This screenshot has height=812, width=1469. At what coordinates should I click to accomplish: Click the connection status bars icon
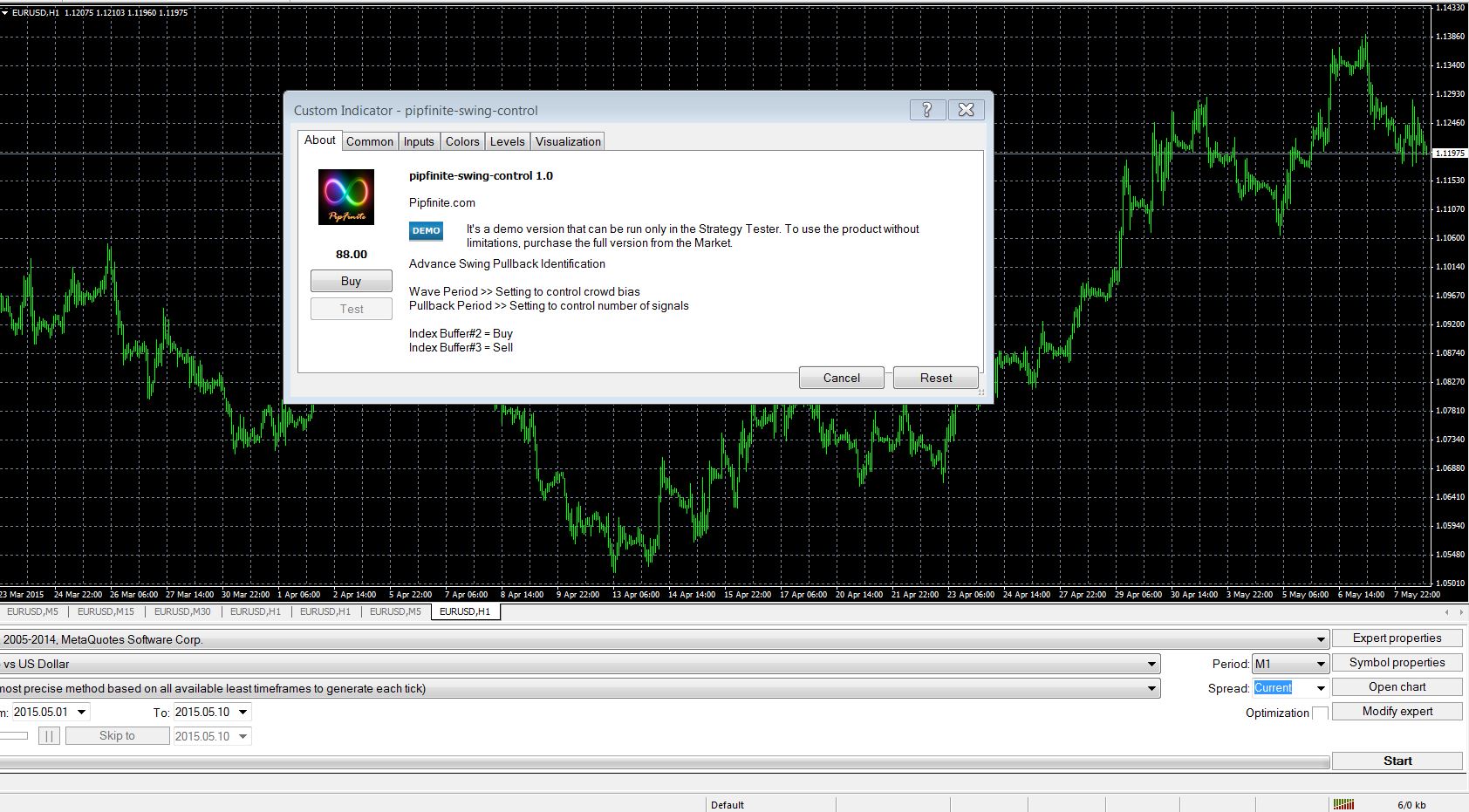pos(1343,804)
